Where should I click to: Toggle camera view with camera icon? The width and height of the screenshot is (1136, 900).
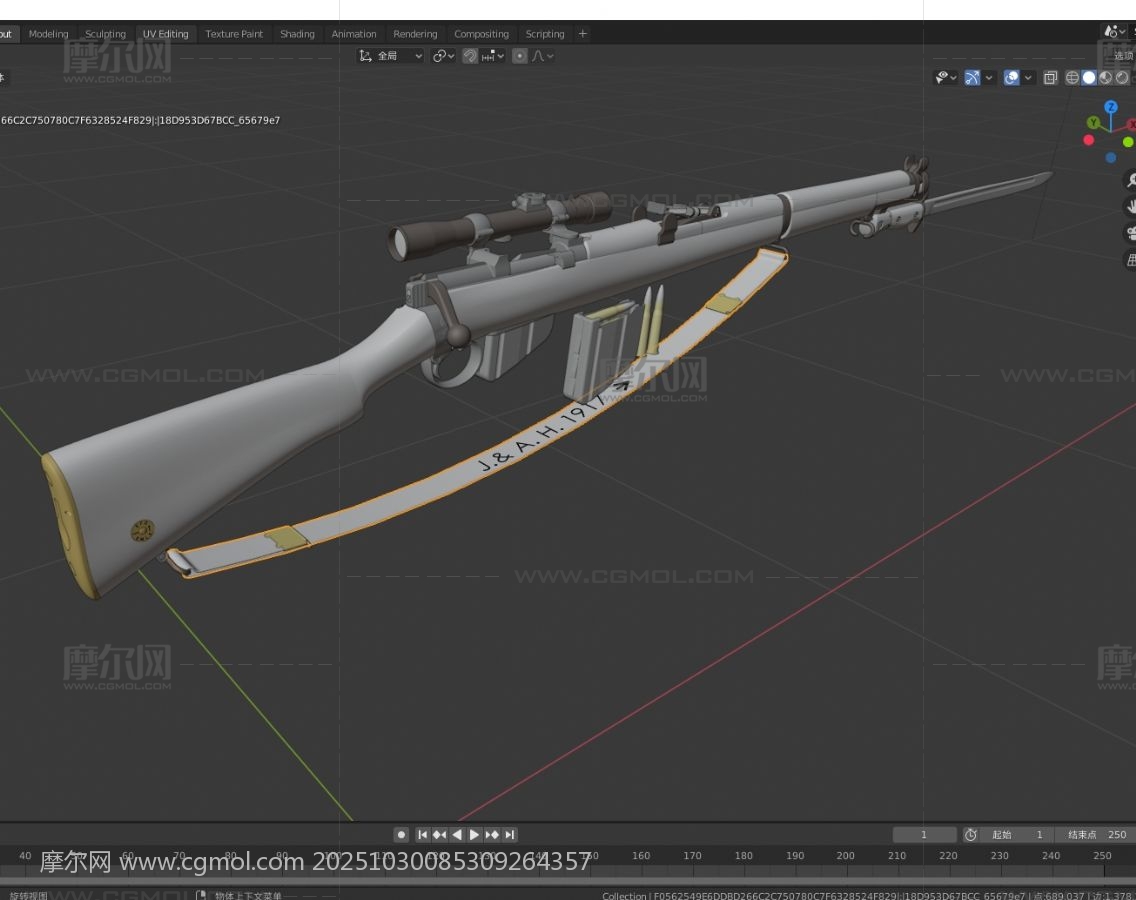[x=1131, y=233]
